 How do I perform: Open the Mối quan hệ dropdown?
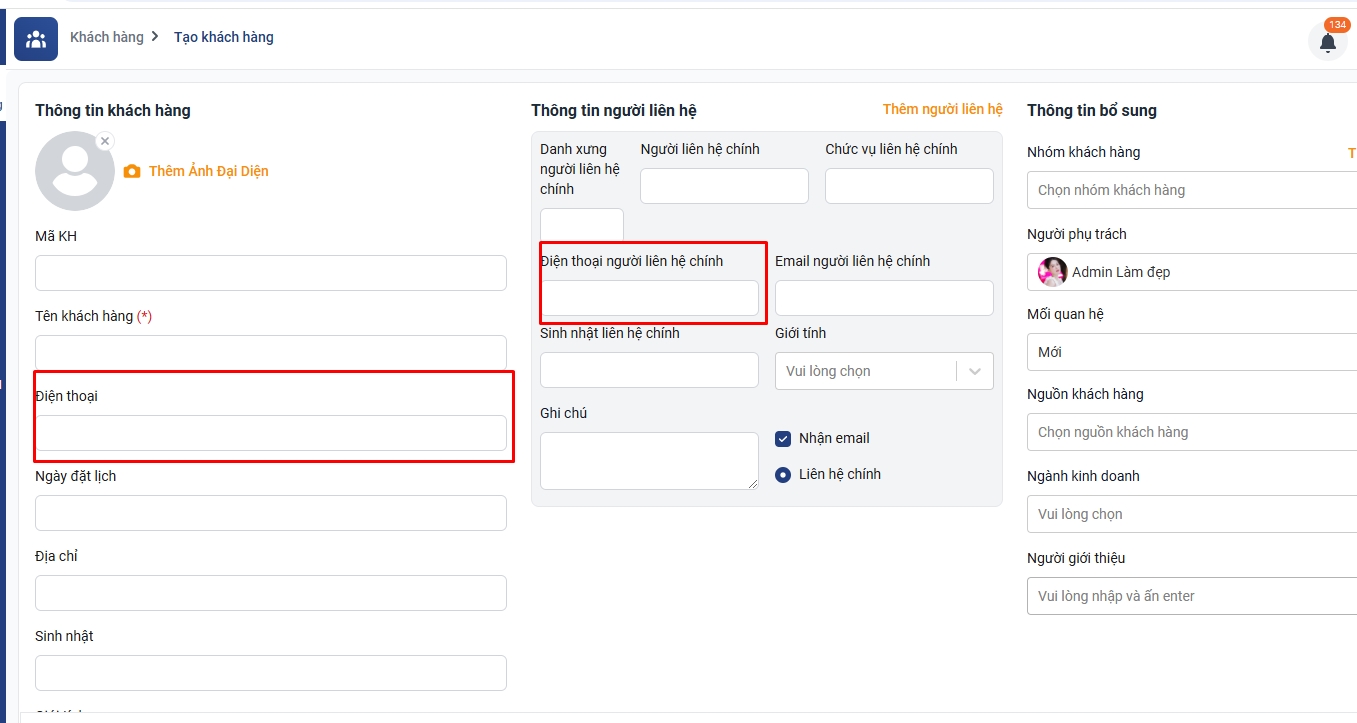(1192, 352)
